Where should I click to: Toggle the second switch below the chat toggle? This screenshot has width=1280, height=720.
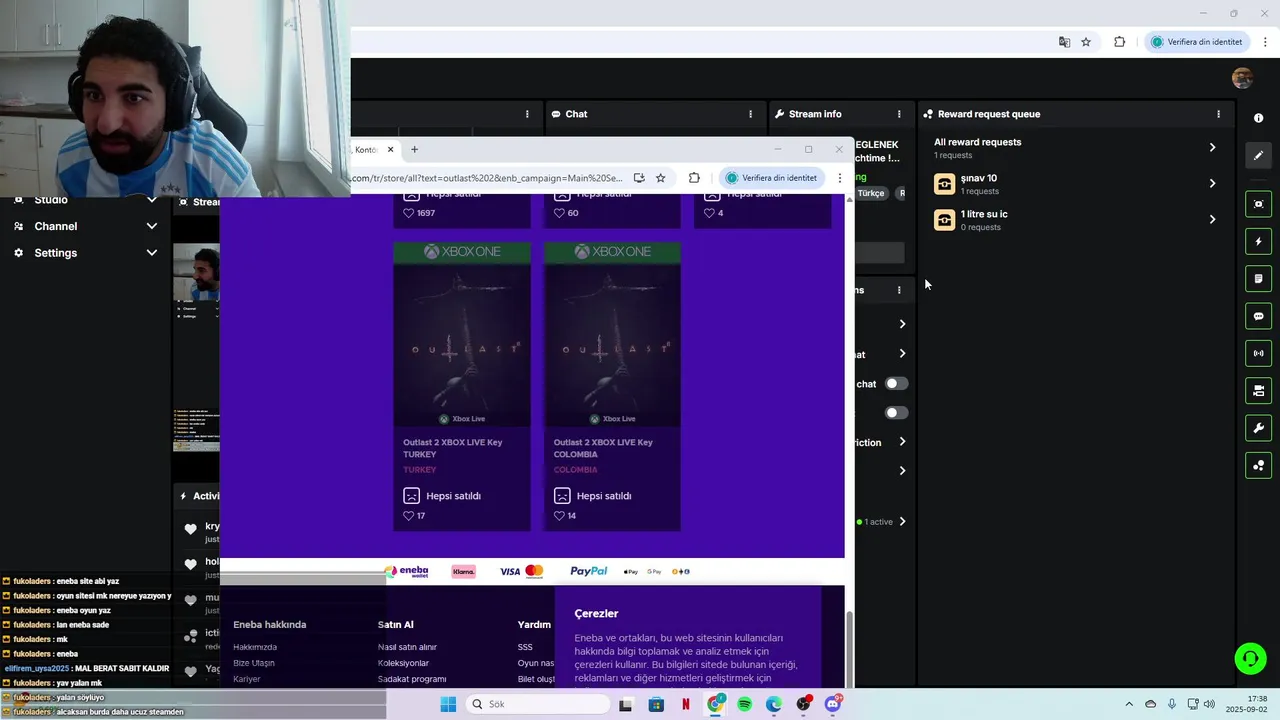[x=897, y=412]
